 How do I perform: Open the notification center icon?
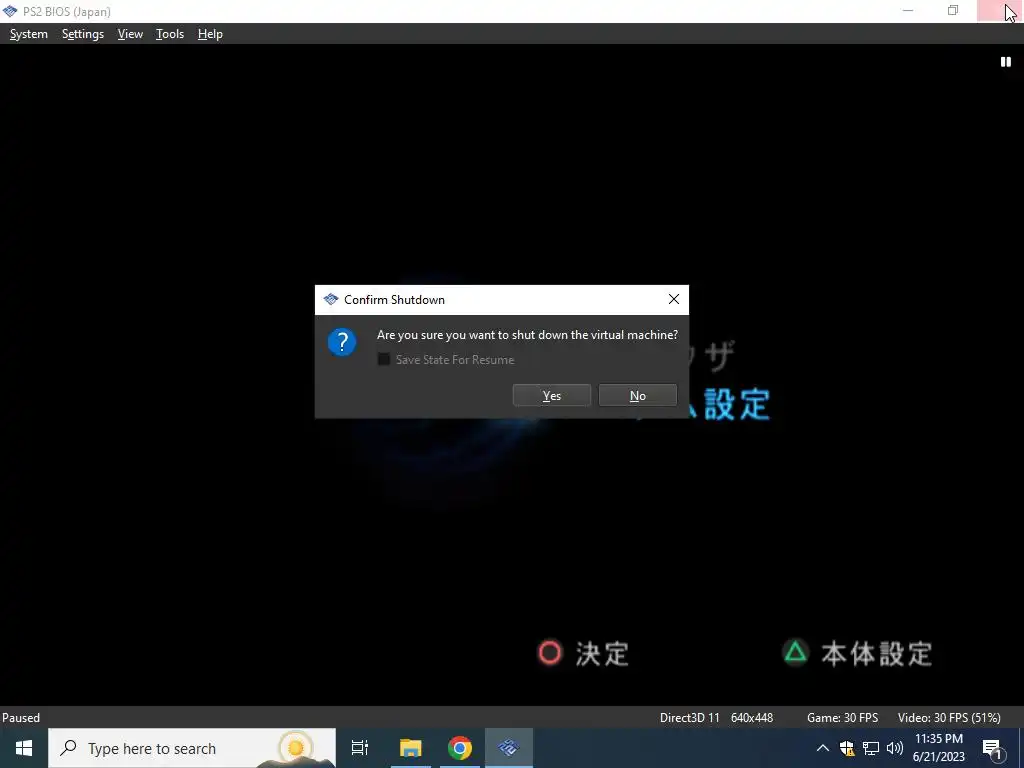[x=992, y=749]
